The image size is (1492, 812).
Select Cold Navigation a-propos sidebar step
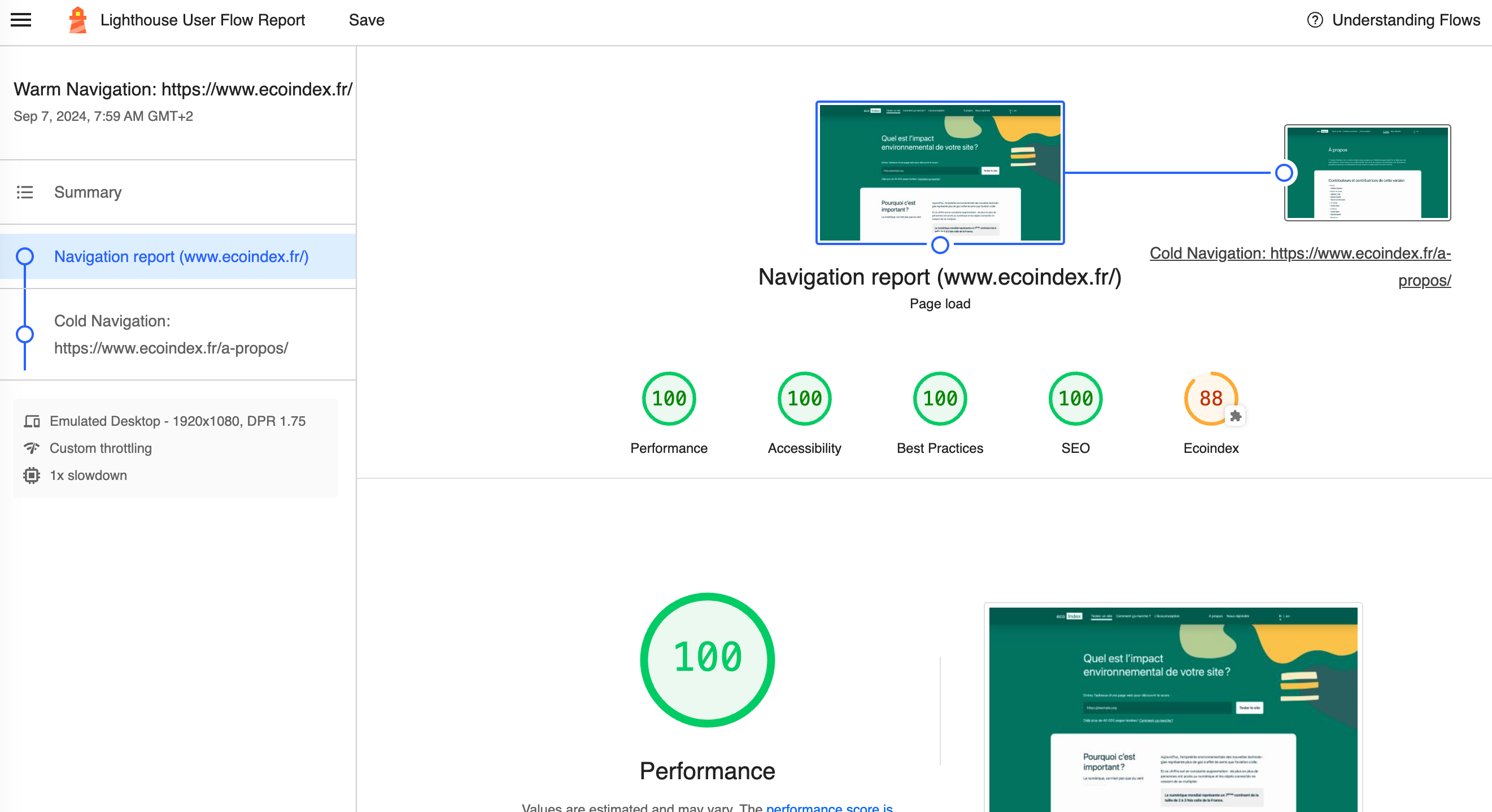coord(178,335)
